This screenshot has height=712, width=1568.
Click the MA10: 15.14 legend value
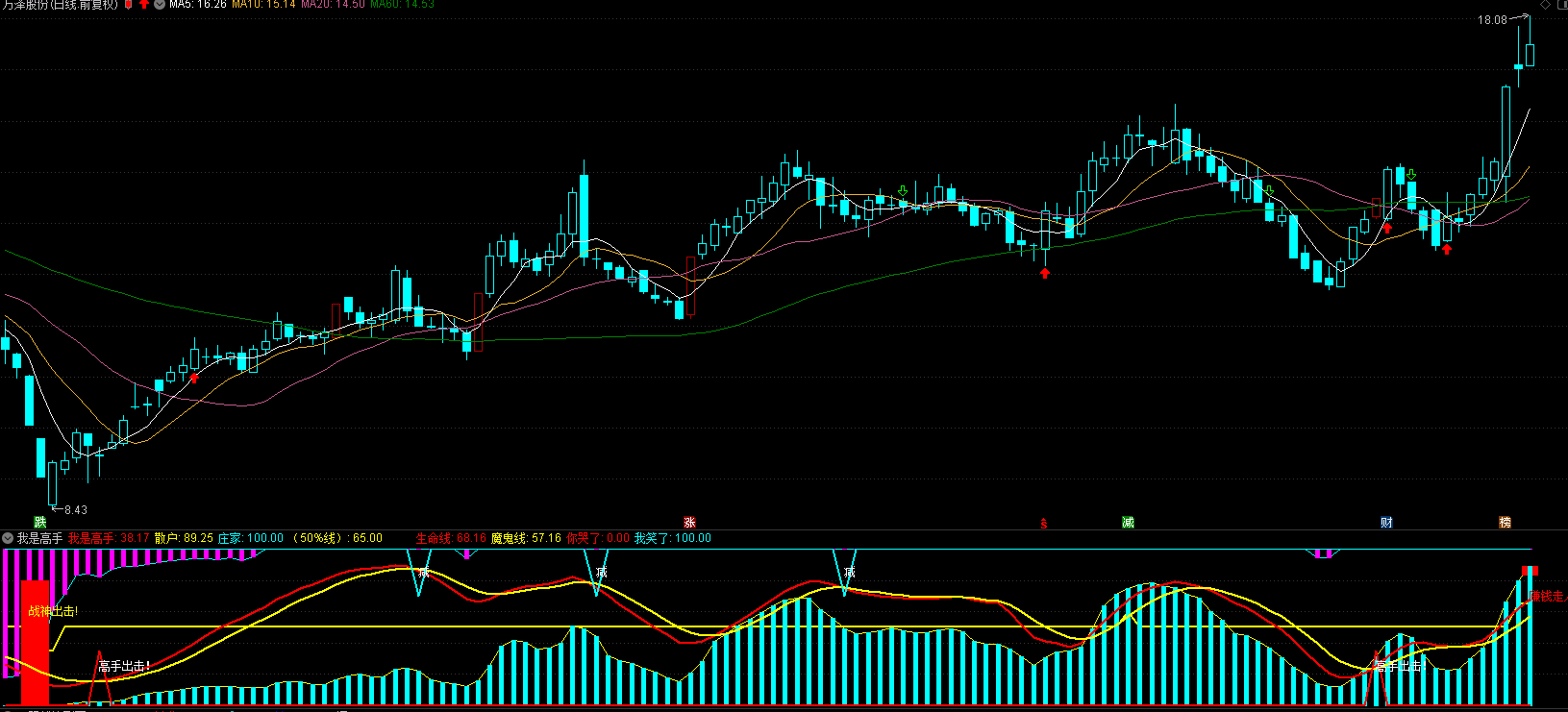263,5
